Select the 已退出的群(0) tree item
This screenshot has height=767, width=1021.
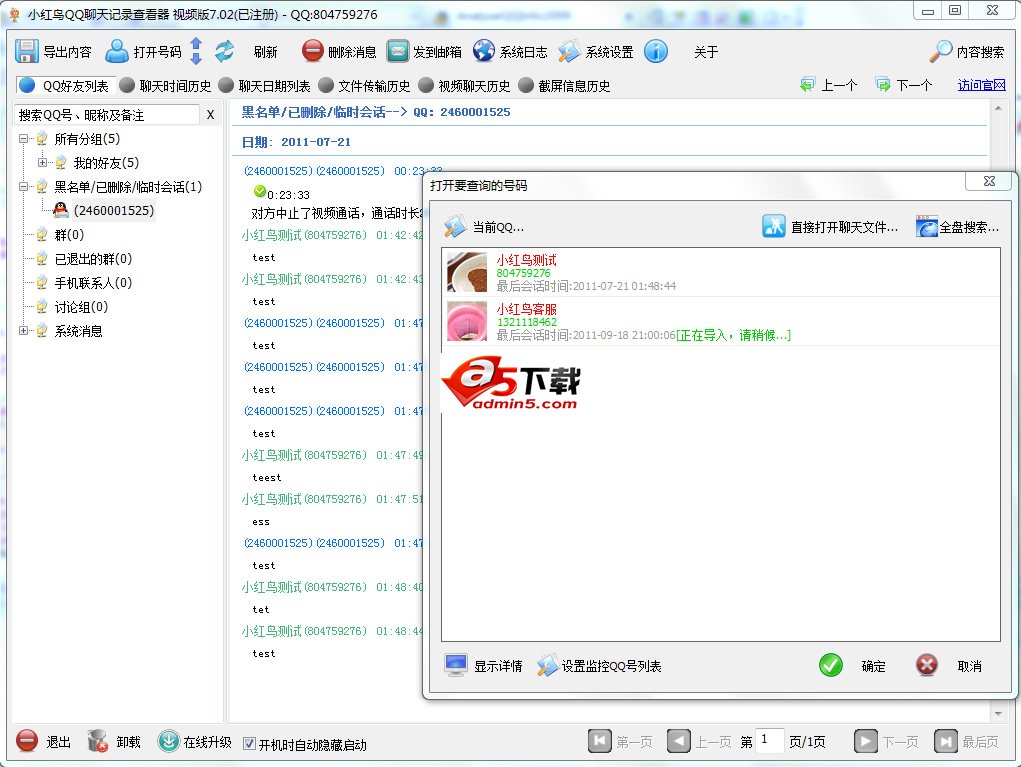93,259
